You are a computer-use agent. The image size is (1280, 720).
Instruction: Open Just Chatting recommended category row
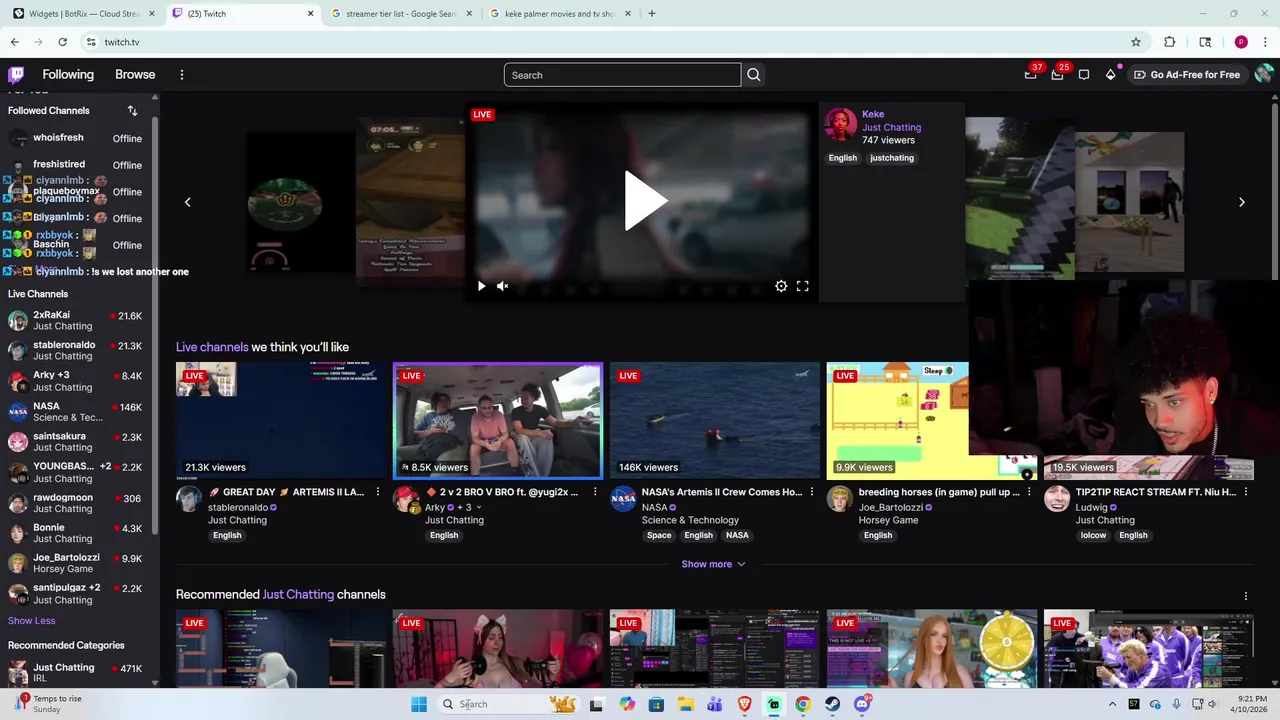click(x=76, y=672)
